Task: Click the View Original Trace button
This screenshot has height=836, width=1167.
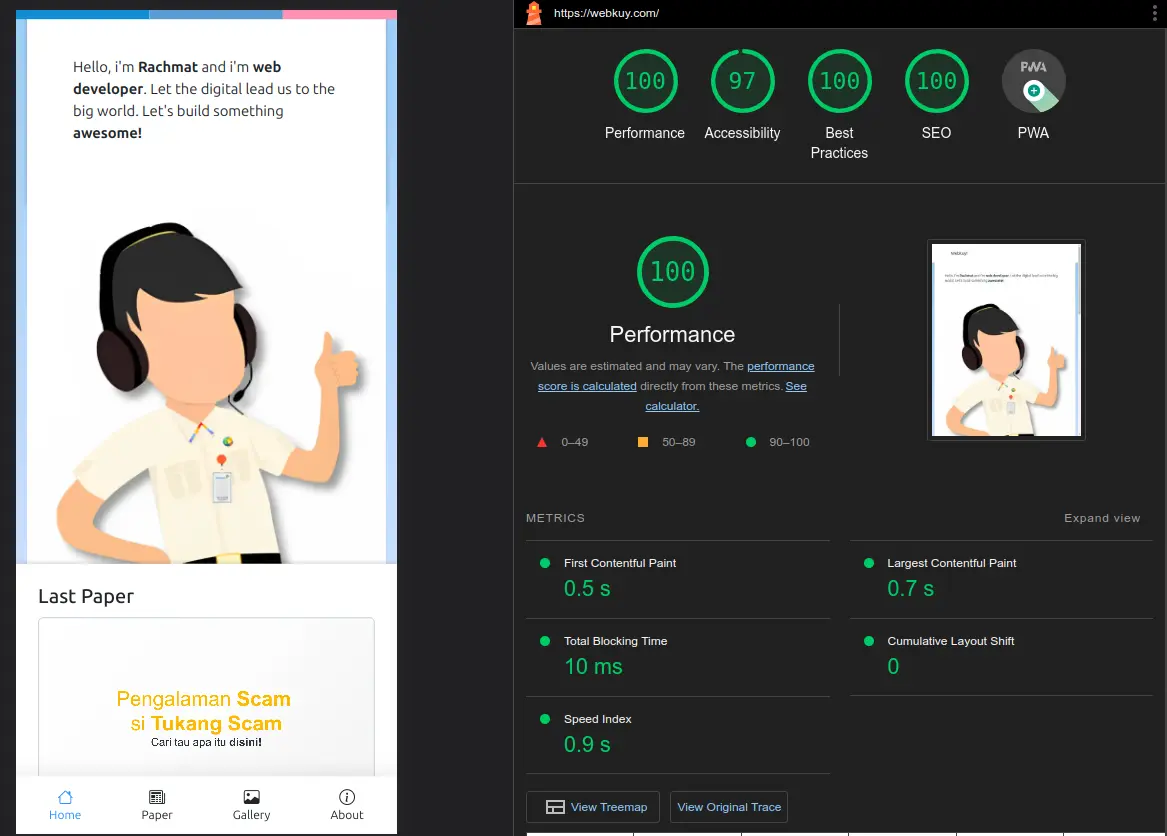Action: coord(729,807)
